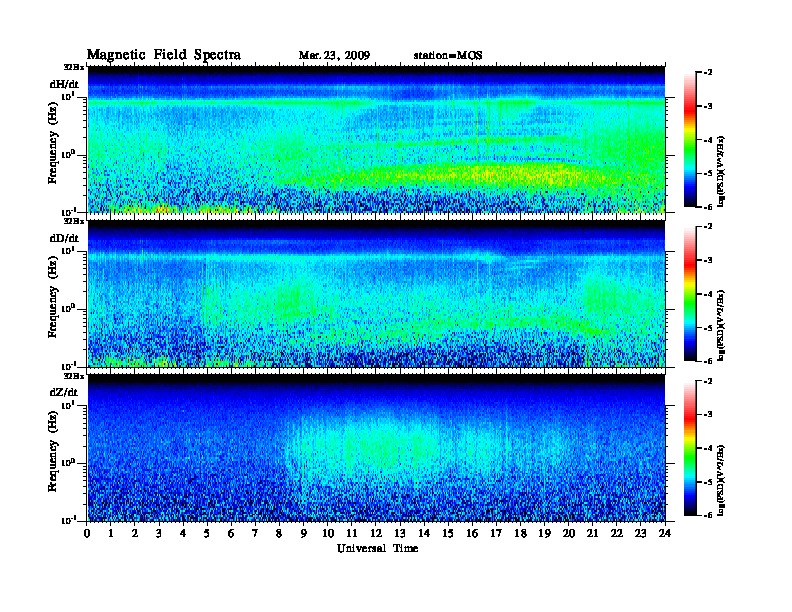Click the log PSD label beside dH/dt color bar
The width and height of the screenshot is (792, 612).
[720, 171]
